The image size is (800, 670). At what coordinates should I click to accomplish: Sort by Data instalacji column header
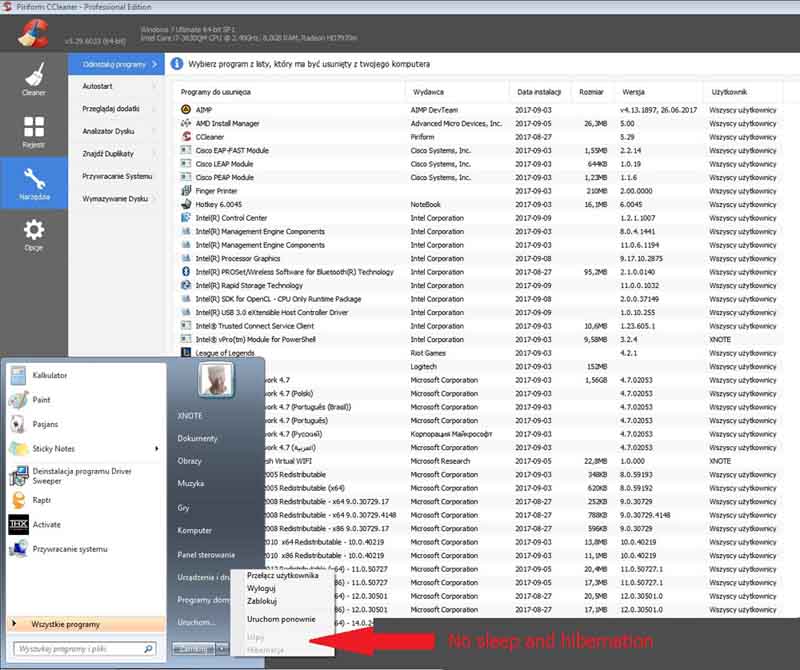540,92
